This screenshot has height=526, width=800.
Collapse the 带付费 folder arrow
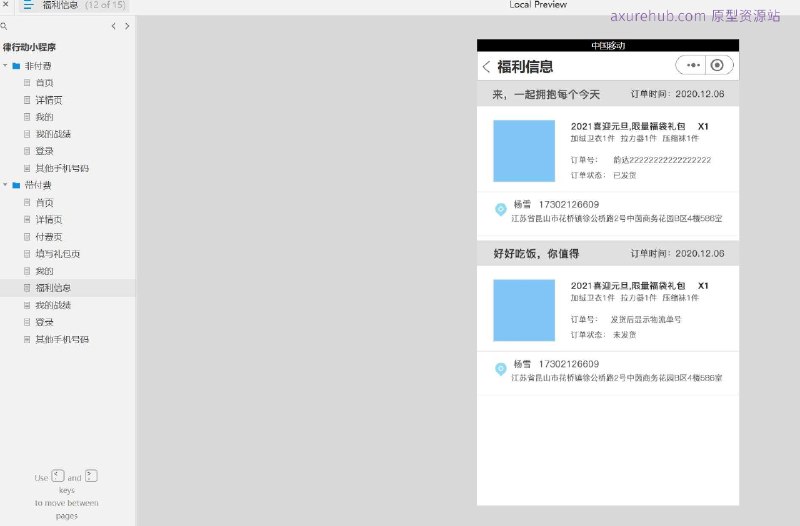(5, 185)
